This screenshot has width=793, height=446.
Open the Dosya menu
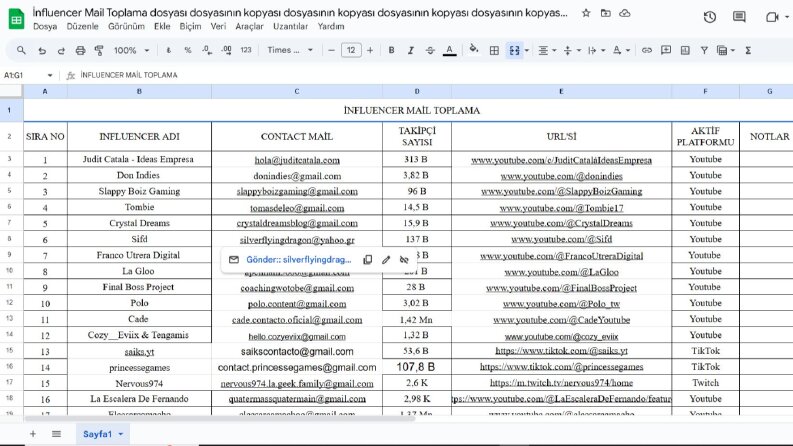coord(45,26)
